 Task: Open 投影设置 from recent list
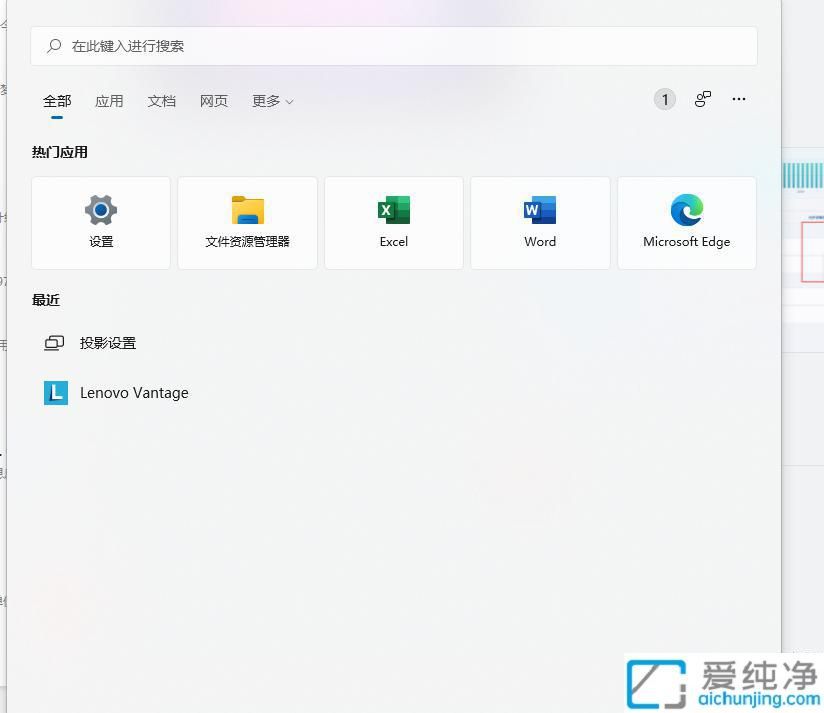tap(107, 342)
